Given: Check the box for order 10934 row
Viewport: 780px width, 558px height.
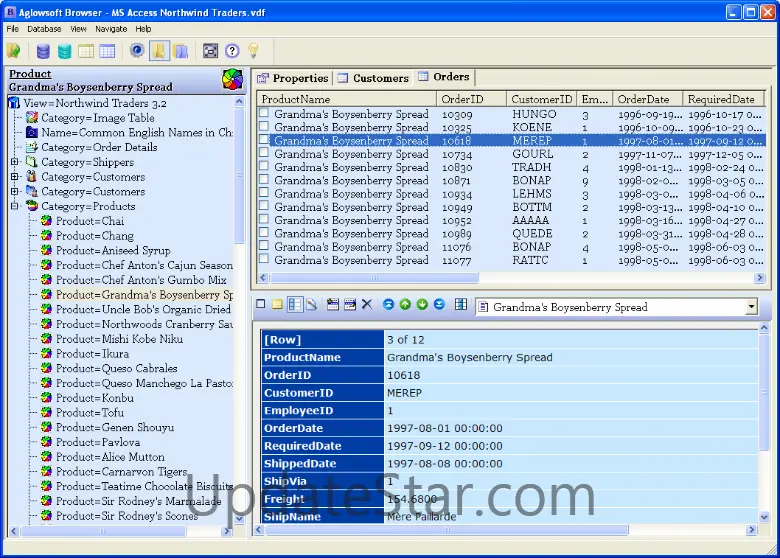Looking at the screenshot, I should tap(264, 192).
